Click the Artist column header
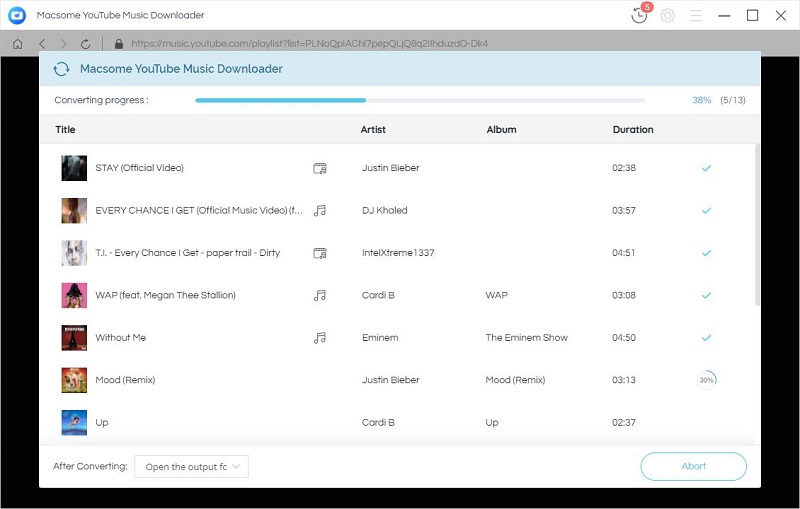Viewport: 800px width, 509px height. [x=373, y=130]
